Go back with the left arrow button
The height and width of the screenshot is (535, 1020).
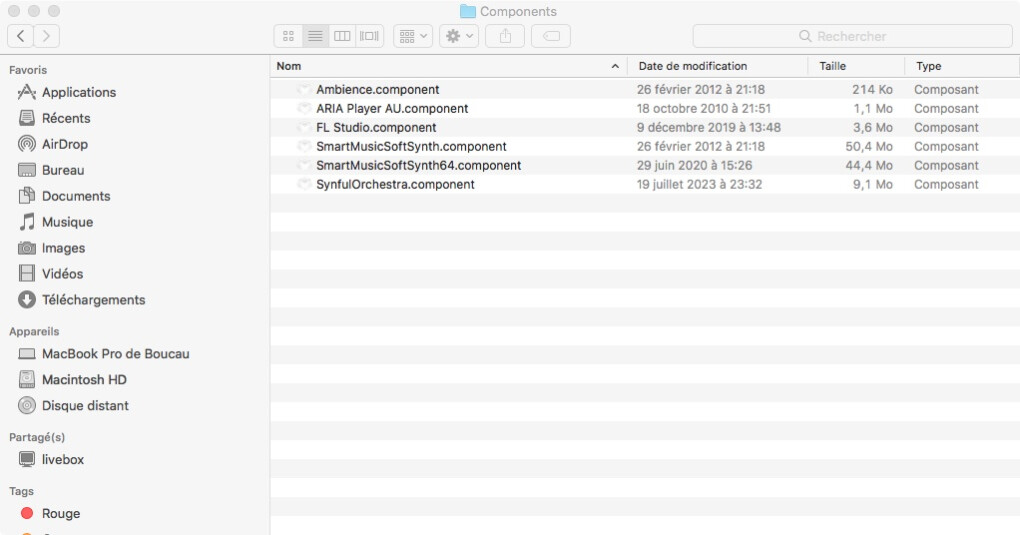(20, 36)
